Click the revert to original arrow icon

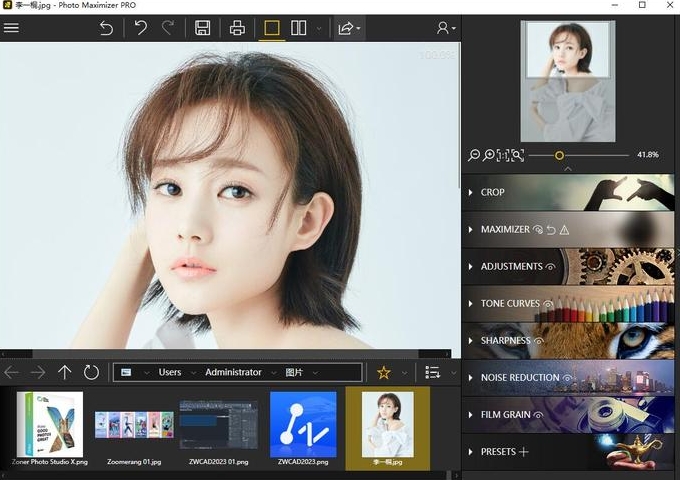(x=106, y=28)
